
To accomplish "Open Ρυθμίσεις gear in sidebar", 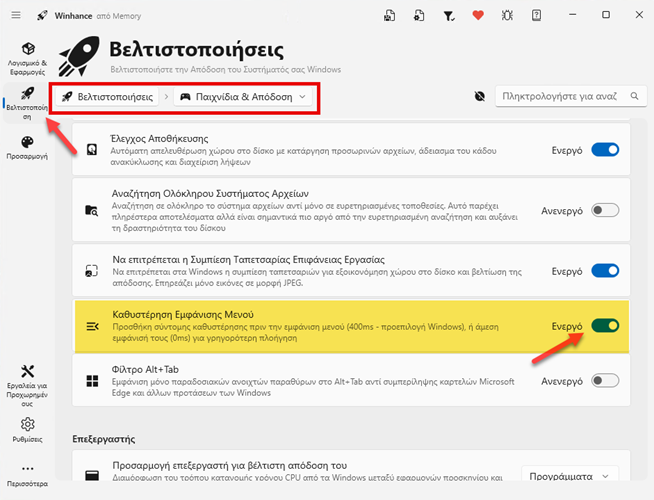I will pos(28,430).
